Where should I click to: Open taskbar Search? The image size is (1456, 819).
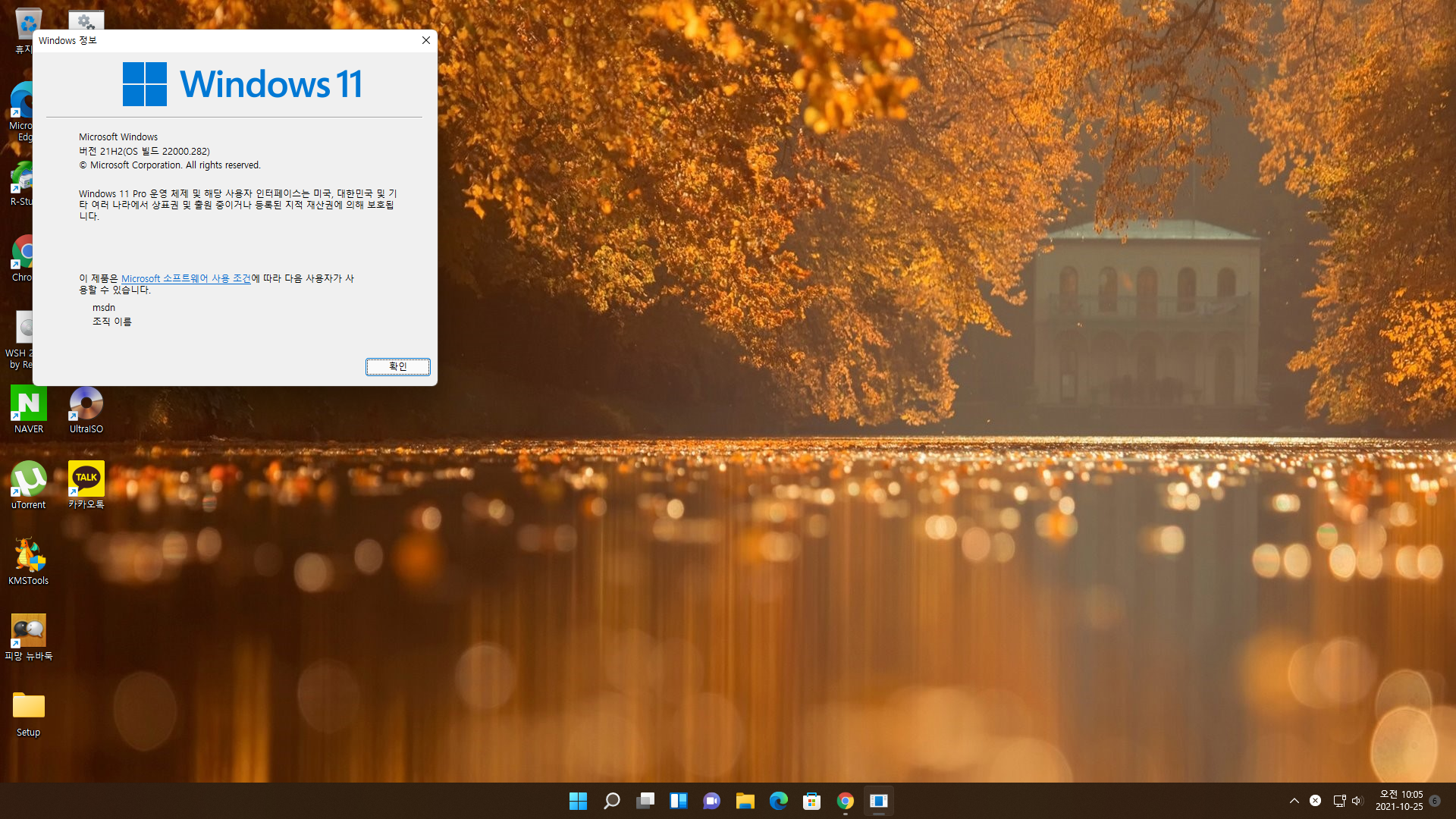click(x=611, y=801)
